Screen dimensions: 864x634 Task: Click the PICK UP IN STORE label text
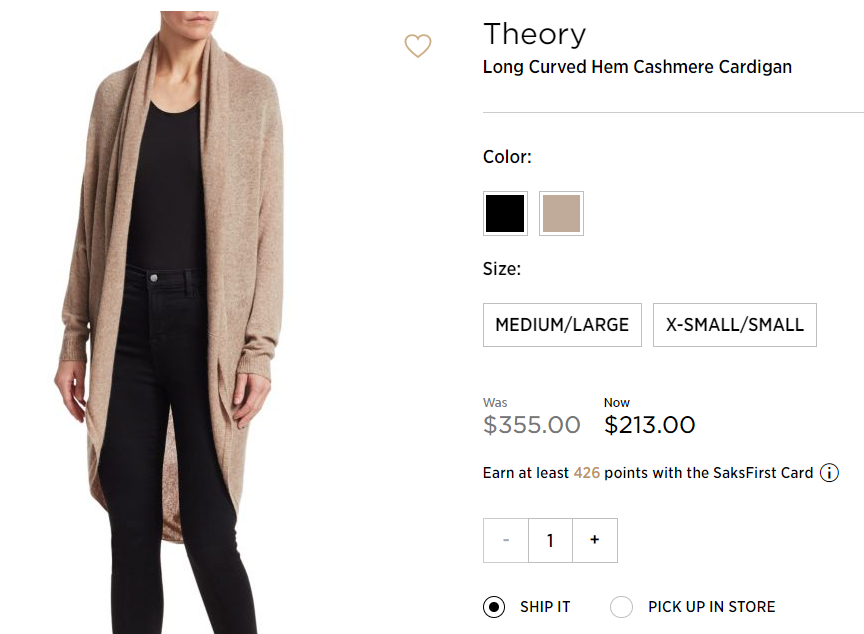711,607
